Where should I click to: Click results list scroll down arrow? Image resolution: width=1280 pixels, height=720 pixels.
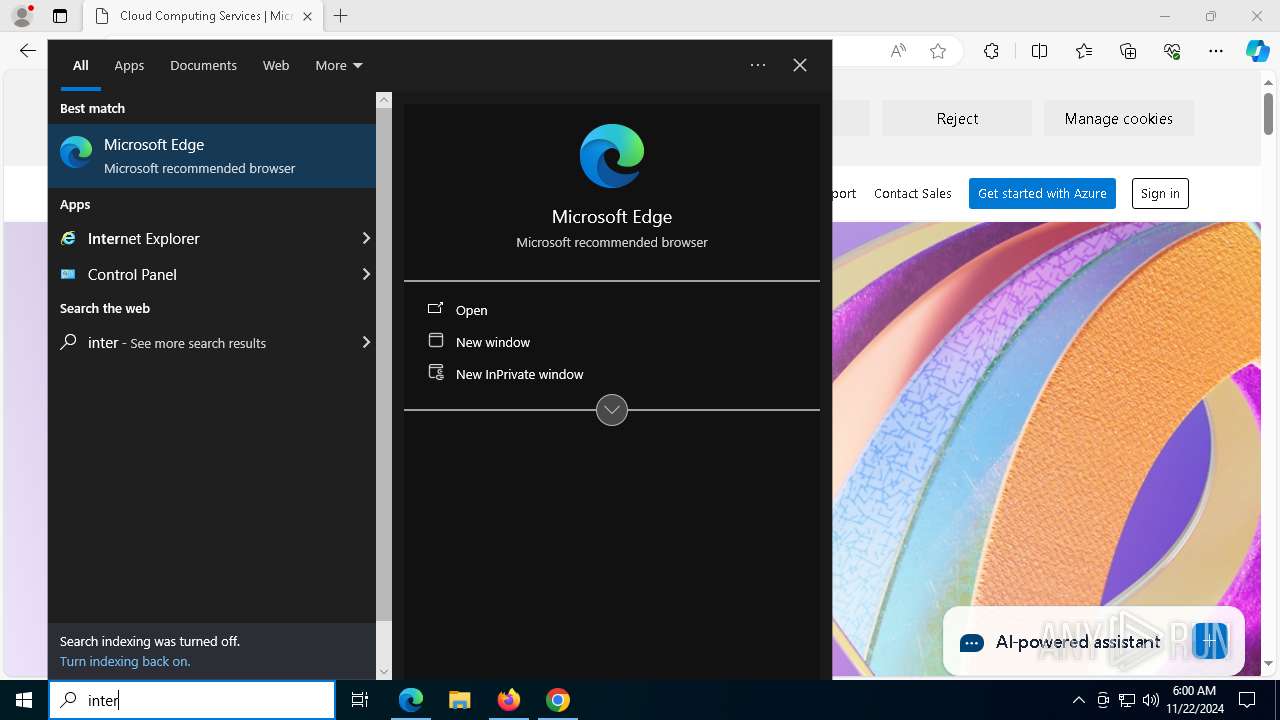[384, 672]
